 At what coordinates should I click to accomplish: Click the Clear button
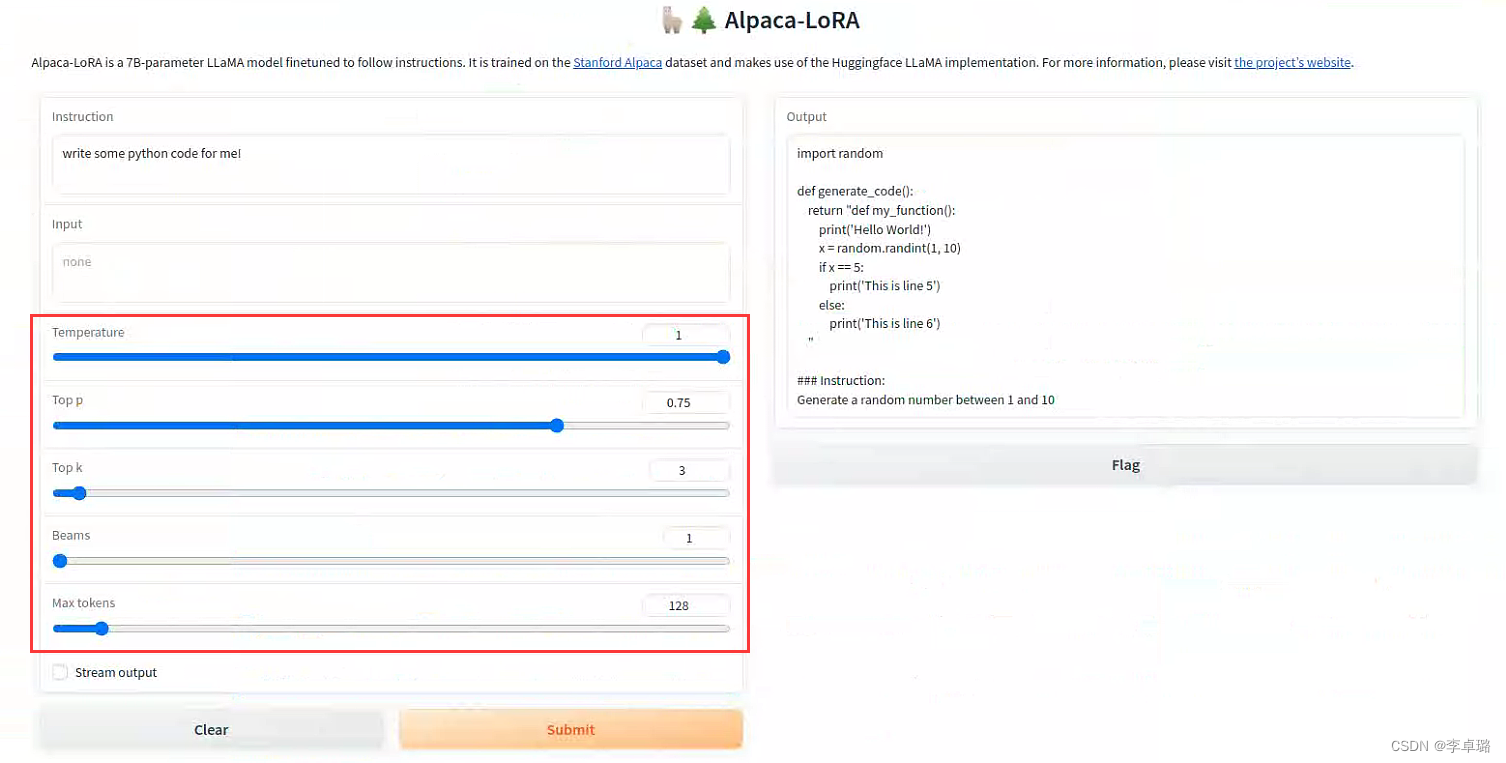pos(211,729)
